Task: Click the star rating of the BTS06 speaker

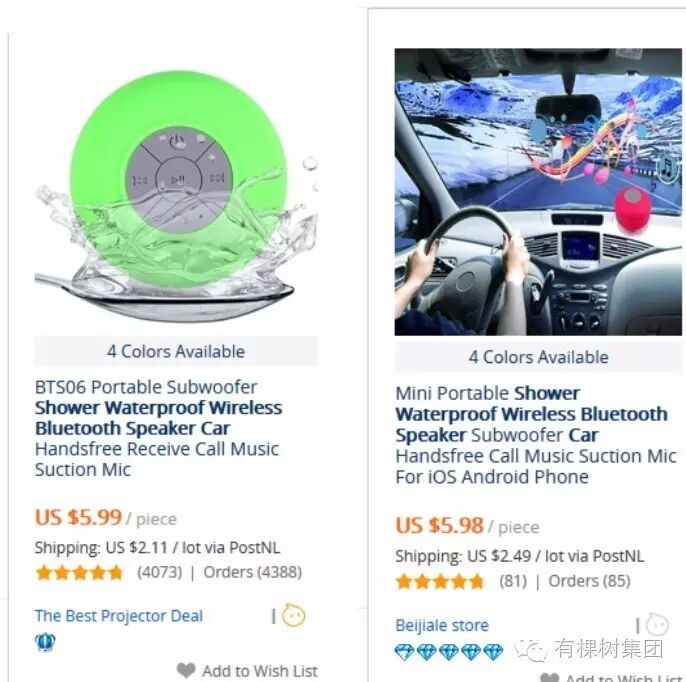Action: (x=79, y=572)
